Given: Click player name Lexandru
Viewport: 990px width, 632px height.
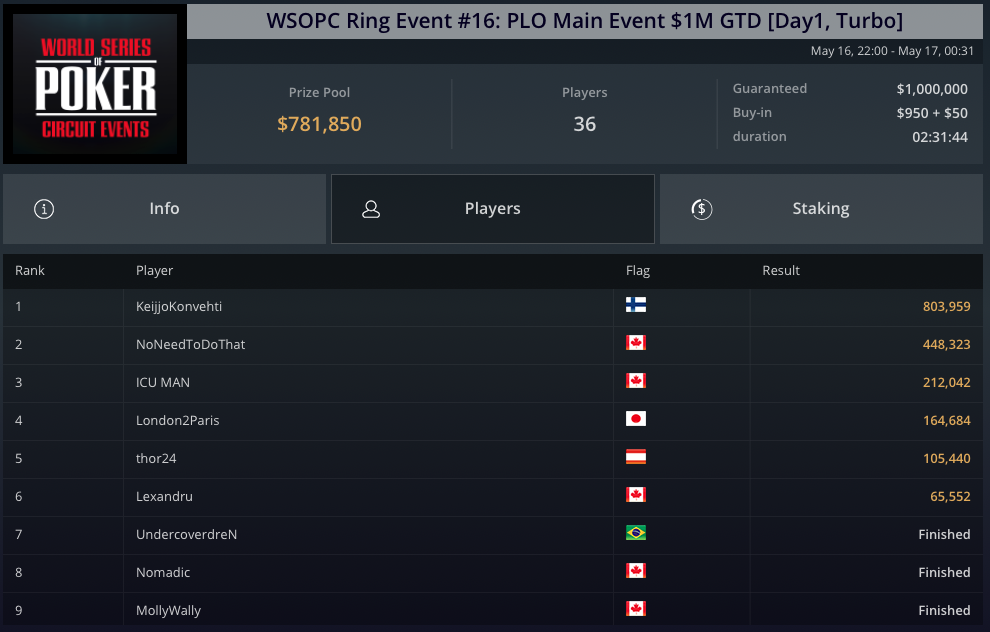Looking at the screenshot, I should [163, 496].
